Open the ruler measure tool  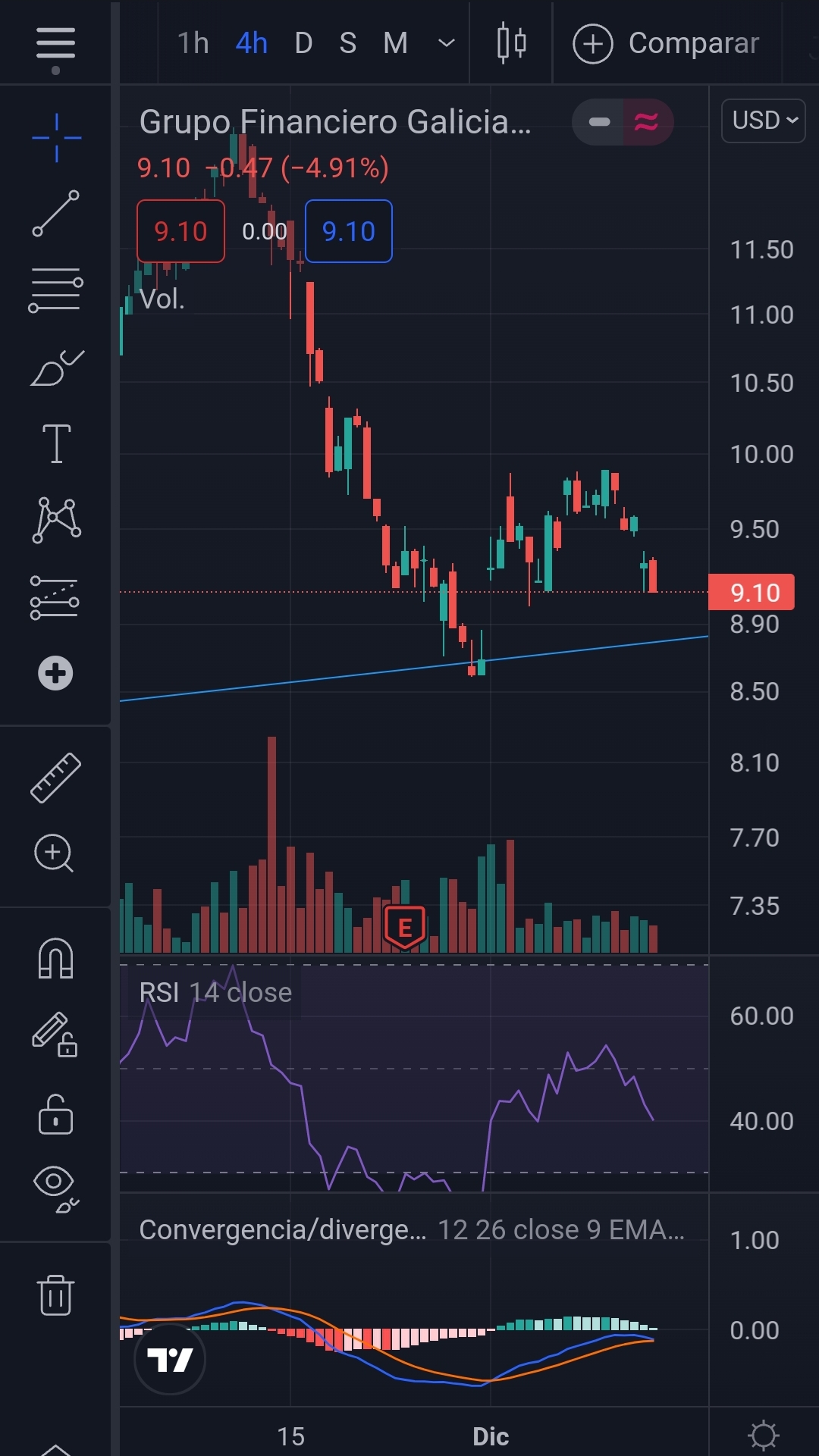tap(55, 778)
